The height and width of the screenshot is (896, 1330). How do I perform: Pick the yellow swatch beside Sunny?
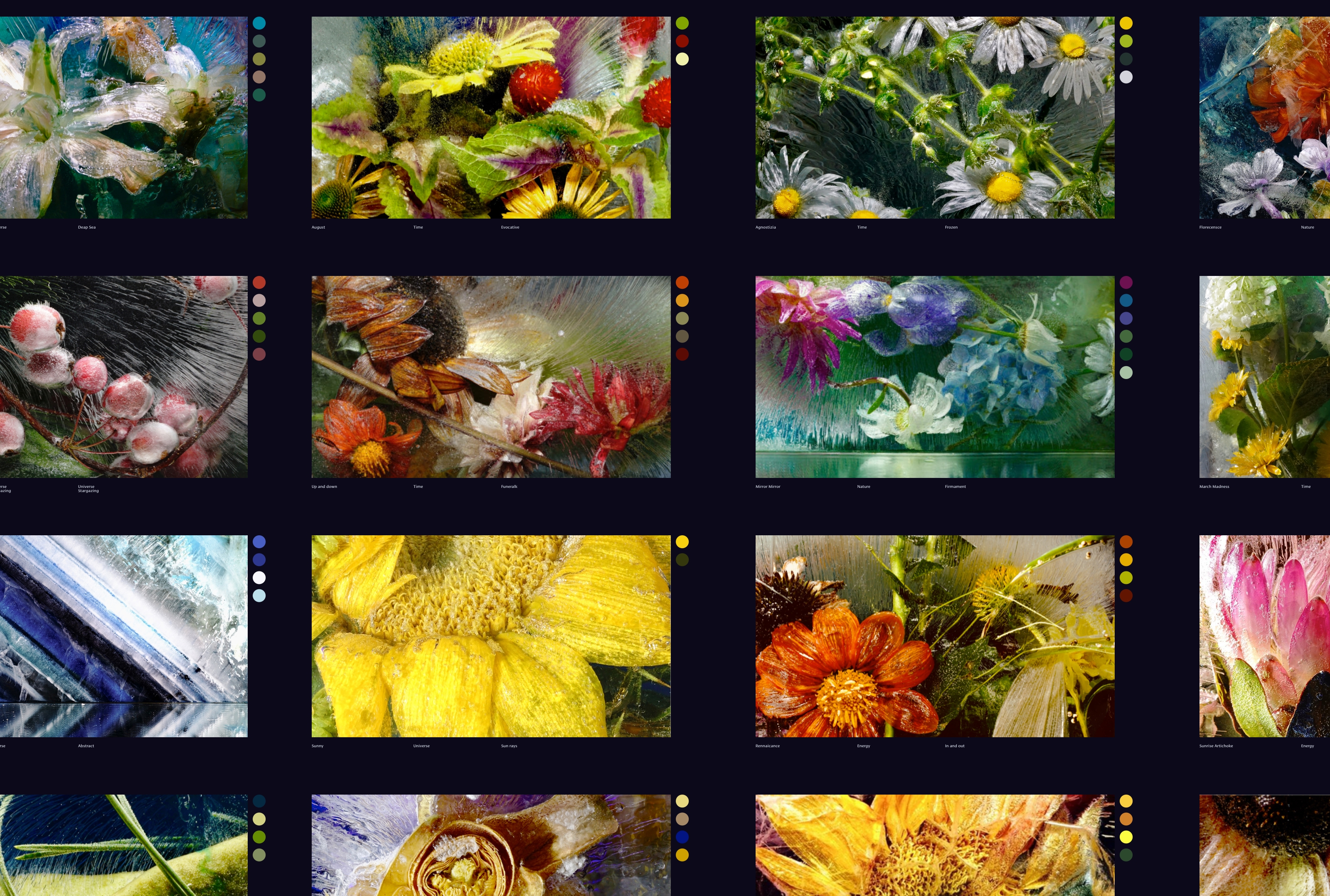(682, 542)
